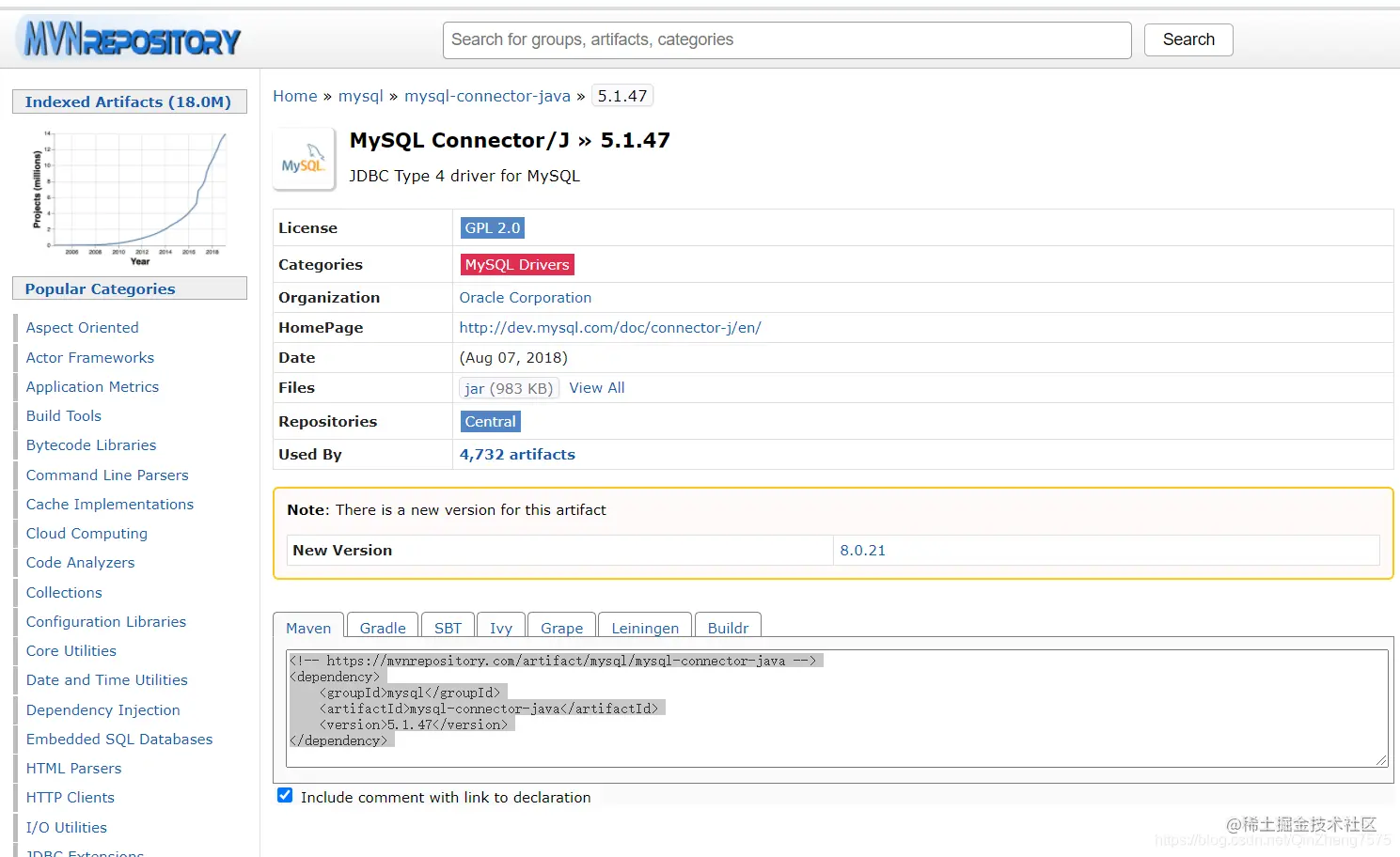This screenshot has width=1400, height=857.
Task: Go to Home breadcrumb link
Action: coord(295,96)
